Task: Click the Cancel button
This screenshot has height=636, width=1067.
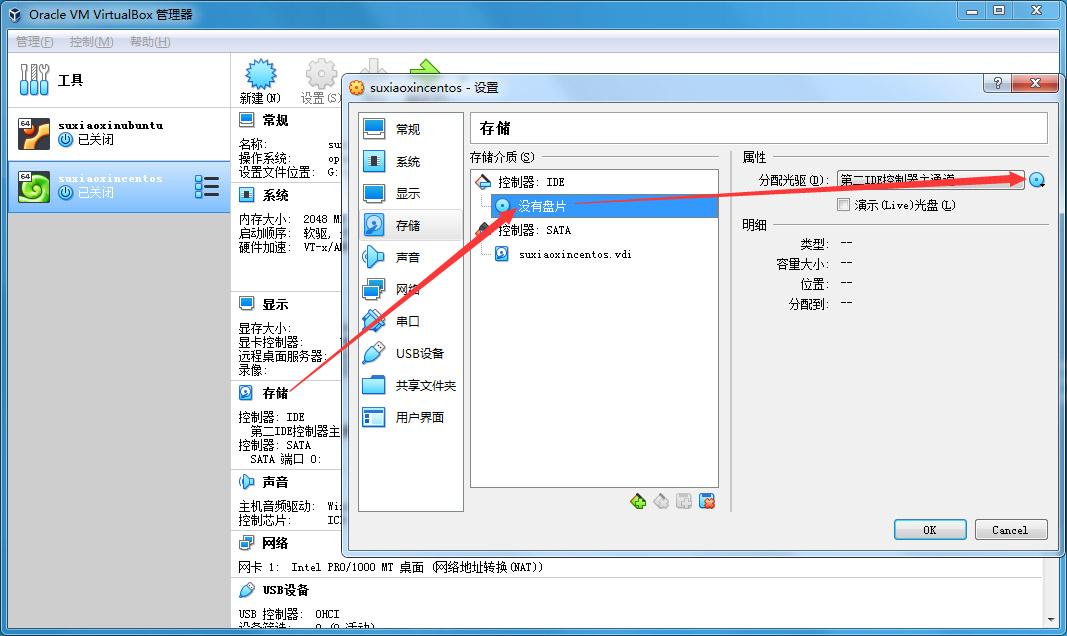Action: (x=1011, y=530)
